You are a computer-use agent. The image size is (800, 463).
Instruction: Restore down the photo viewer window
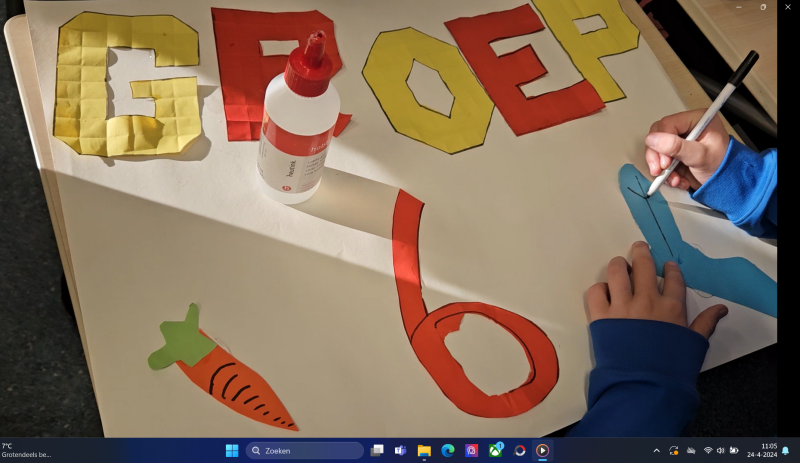tap(763, 7)
